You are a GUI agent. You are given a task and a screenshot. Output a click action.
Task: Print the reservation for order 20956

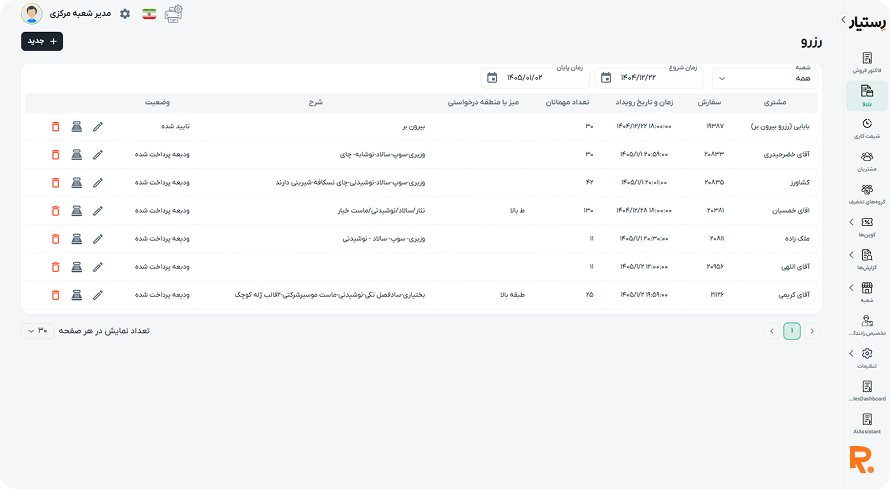click(77, 267)
